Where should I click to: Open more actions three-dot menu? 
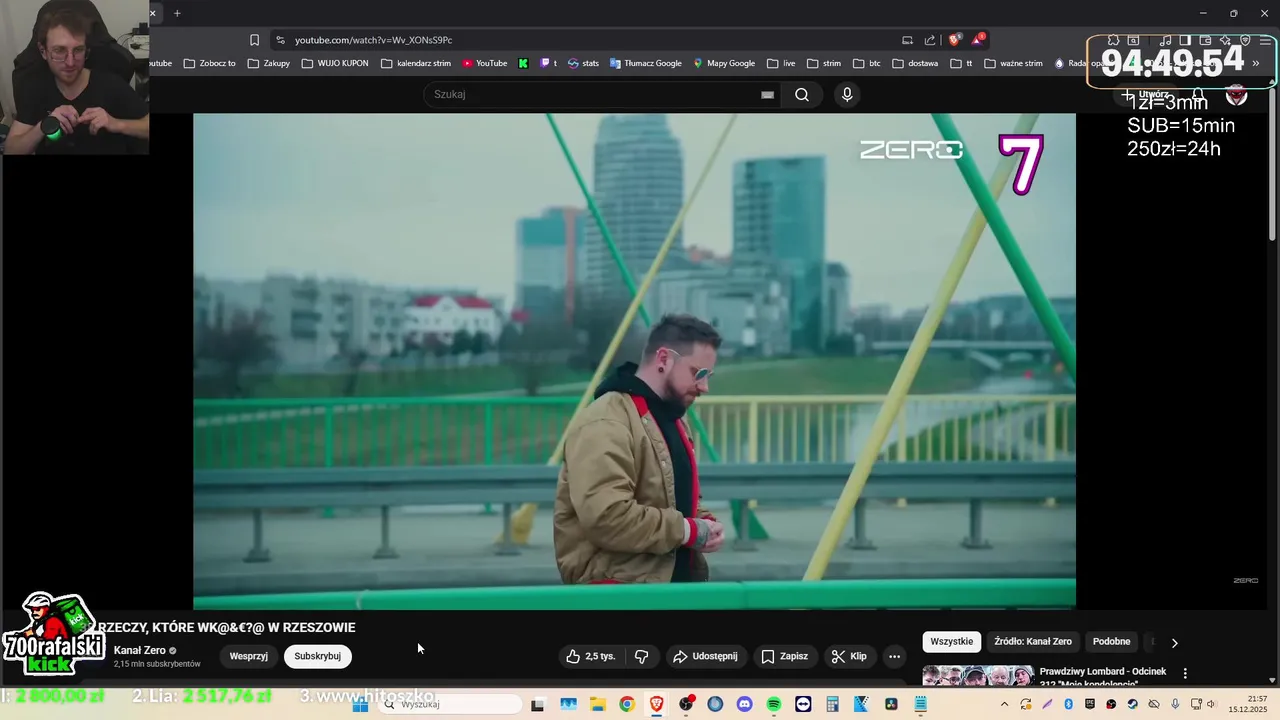[894, 656]
